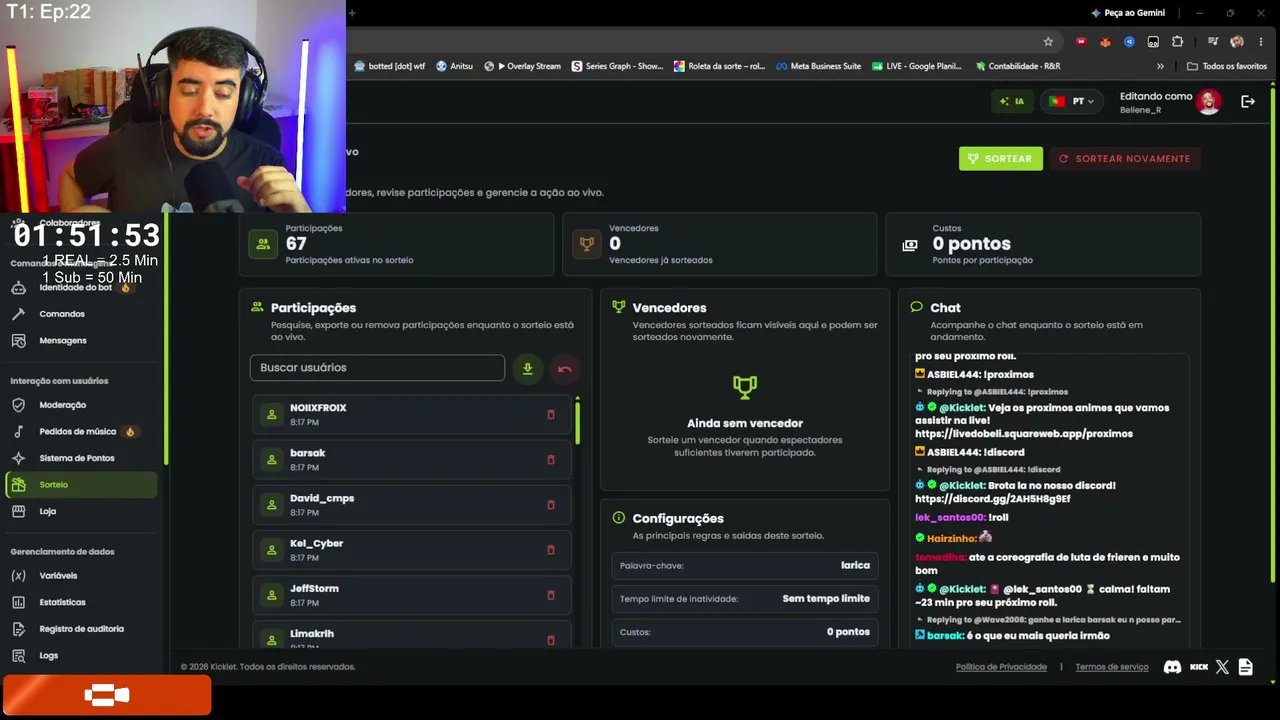
Task: Open the Series Graph bookmark
Action: click(x=617, y=66)
